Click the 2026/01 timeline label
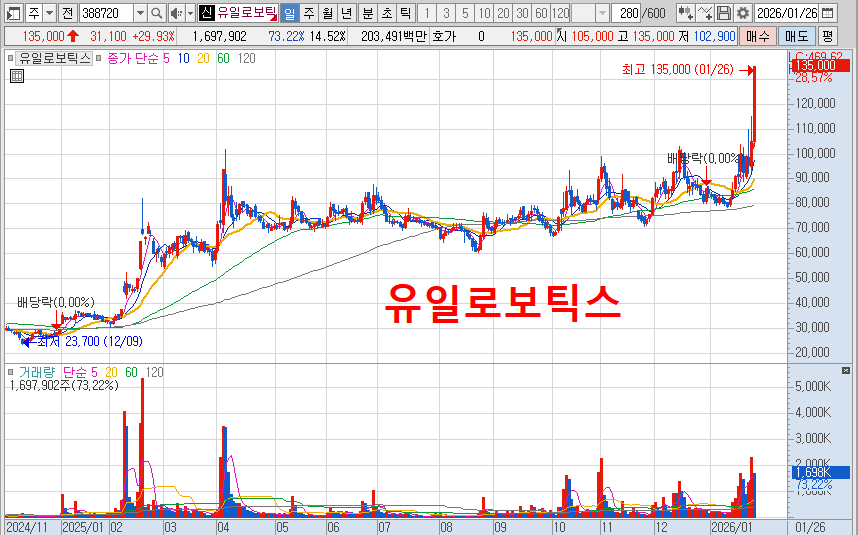The width and height of the screenshot is (858, 535). click(732, 527)
